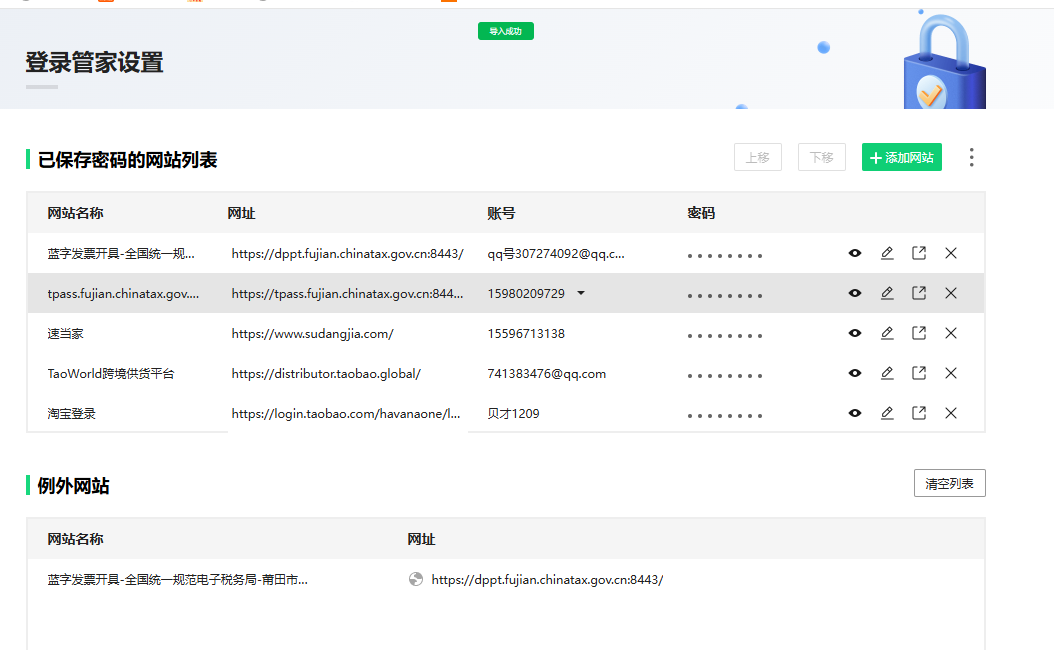Remove the 蓝字发票开具 saved entry
The image size is (1054, 650).
(x=951, y=253)
